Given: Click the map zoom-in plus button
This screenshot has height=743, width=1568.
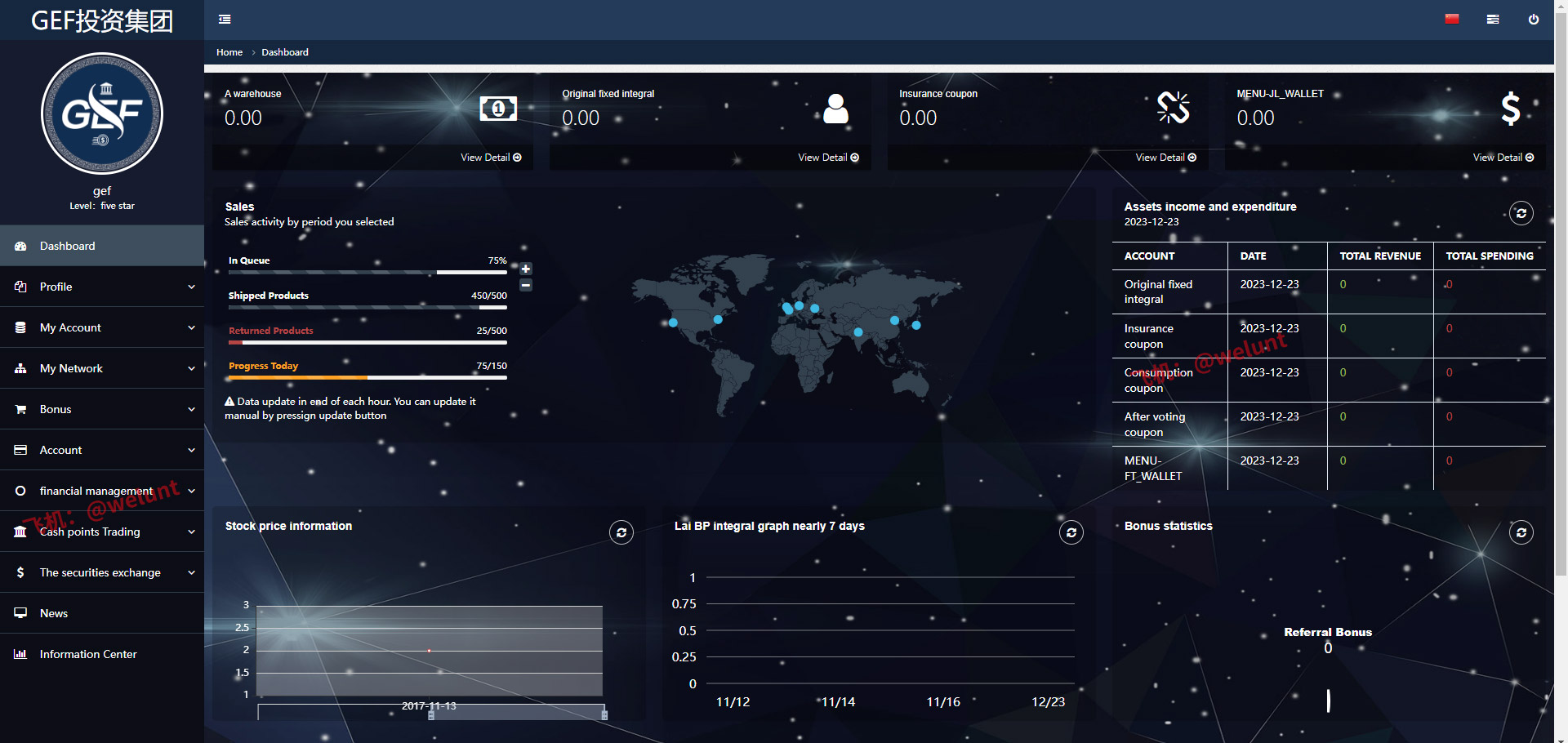Looking at the screenshot, I should tap(526, 269).
